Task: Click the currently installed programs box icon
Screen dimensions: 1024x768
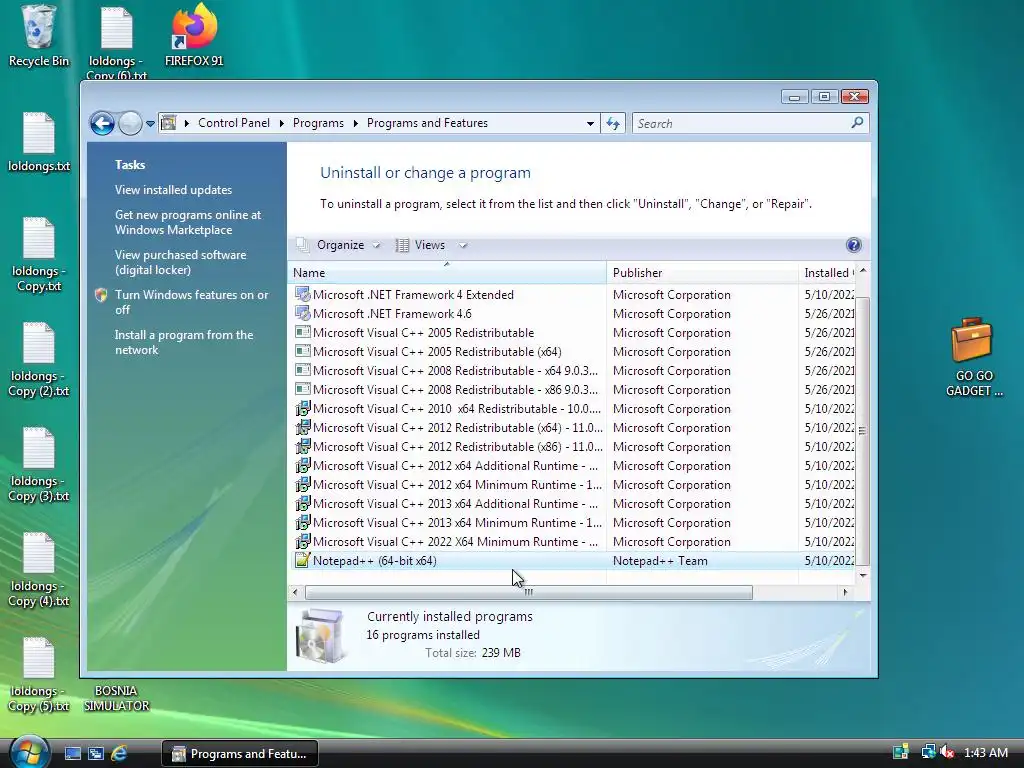Action: [319, 635]
